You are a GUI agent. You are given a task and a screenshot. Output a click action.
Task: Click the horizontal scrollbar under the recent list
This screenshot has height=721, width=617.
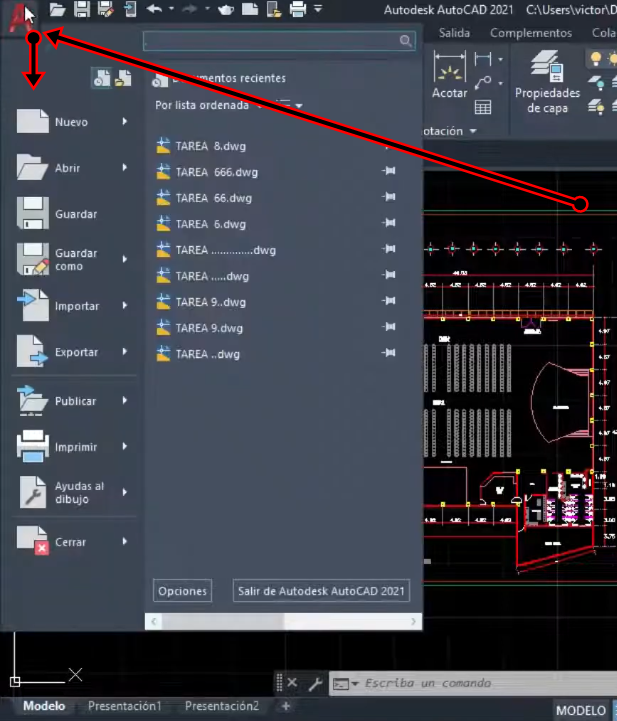click(x=284, y=622)
